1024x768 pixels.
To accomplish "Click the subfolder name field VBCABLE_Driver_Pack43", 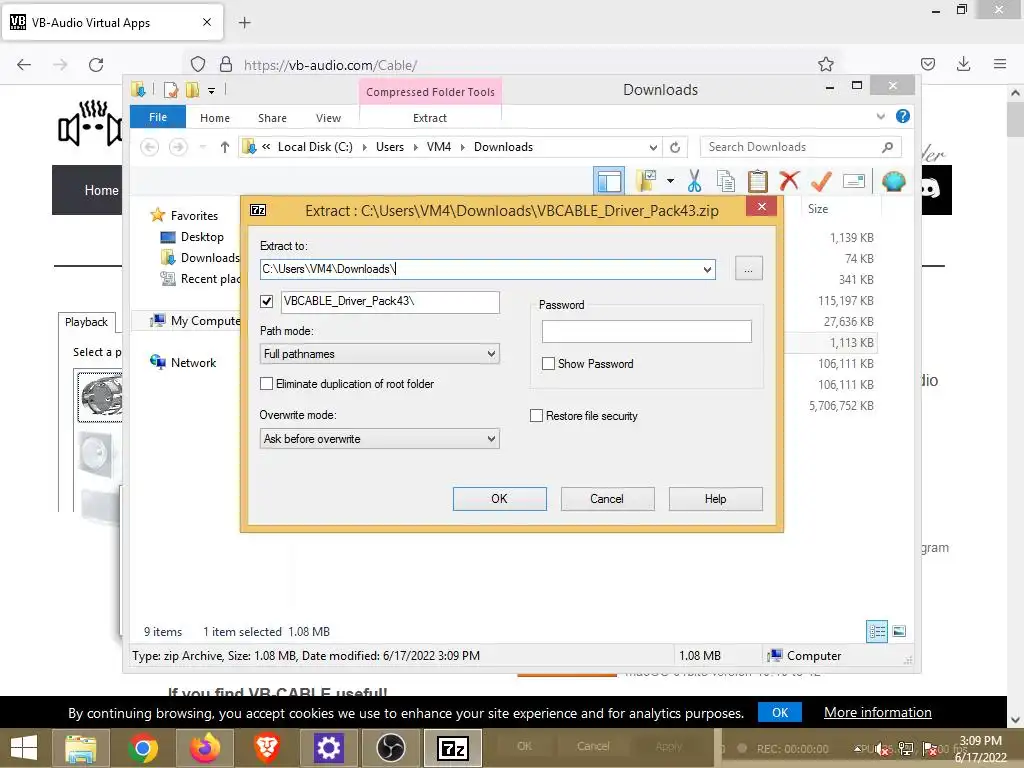I will pyautogui.click(x=391, y=302).
